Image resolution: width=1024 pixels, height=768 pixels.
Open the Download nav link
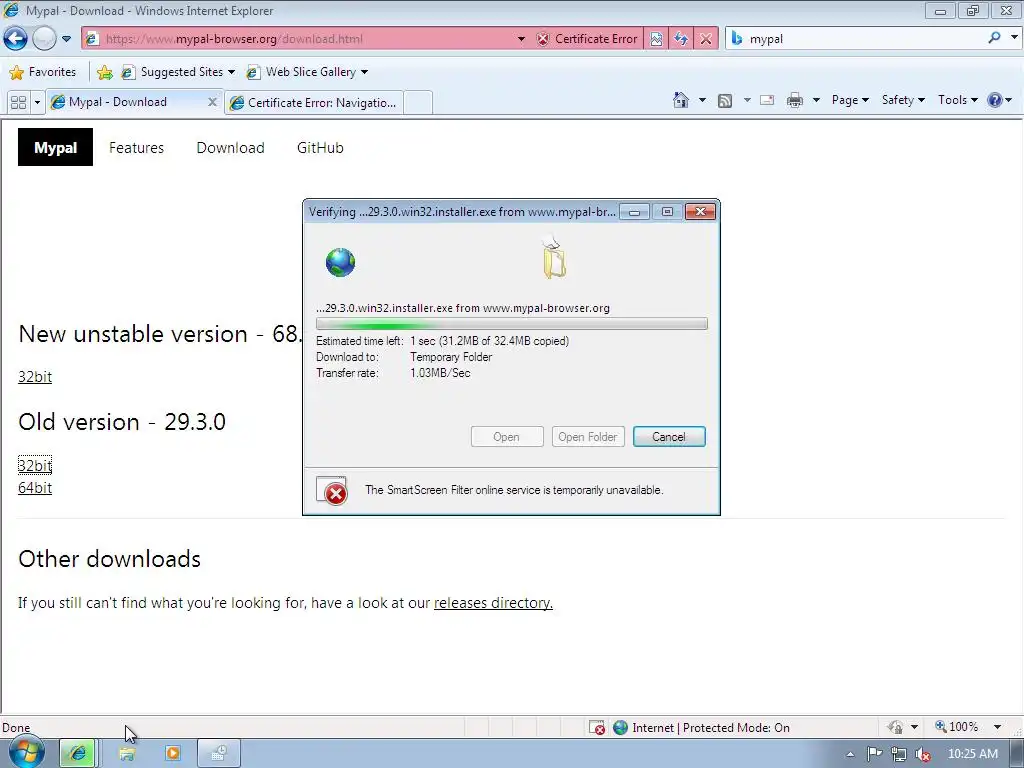pyautogui.click(x=231, y=148)
